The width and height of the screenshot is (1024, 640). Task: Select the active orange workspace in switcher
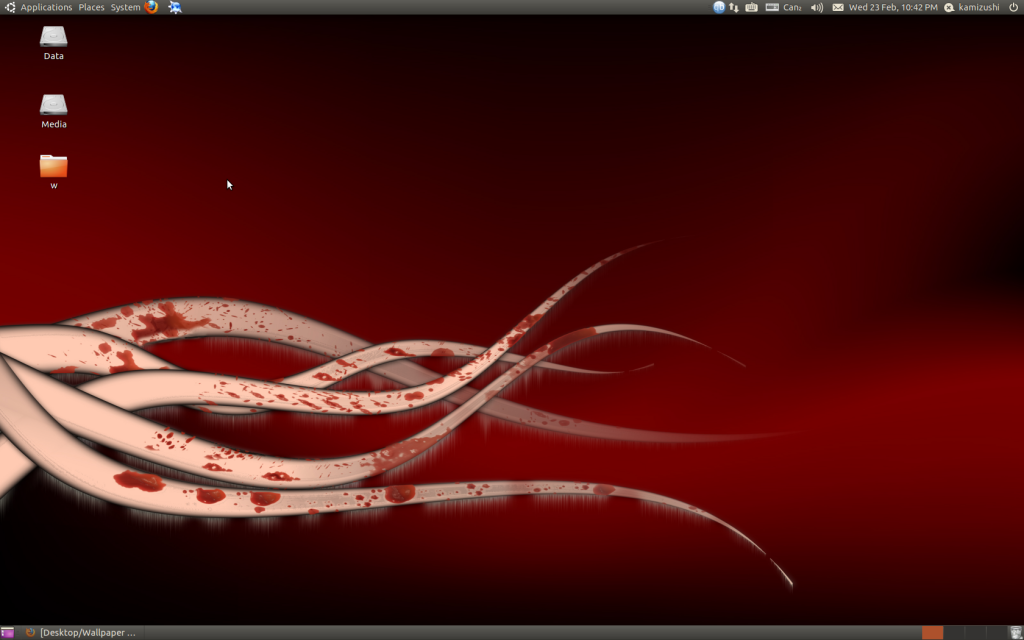(x=932, y=632)
